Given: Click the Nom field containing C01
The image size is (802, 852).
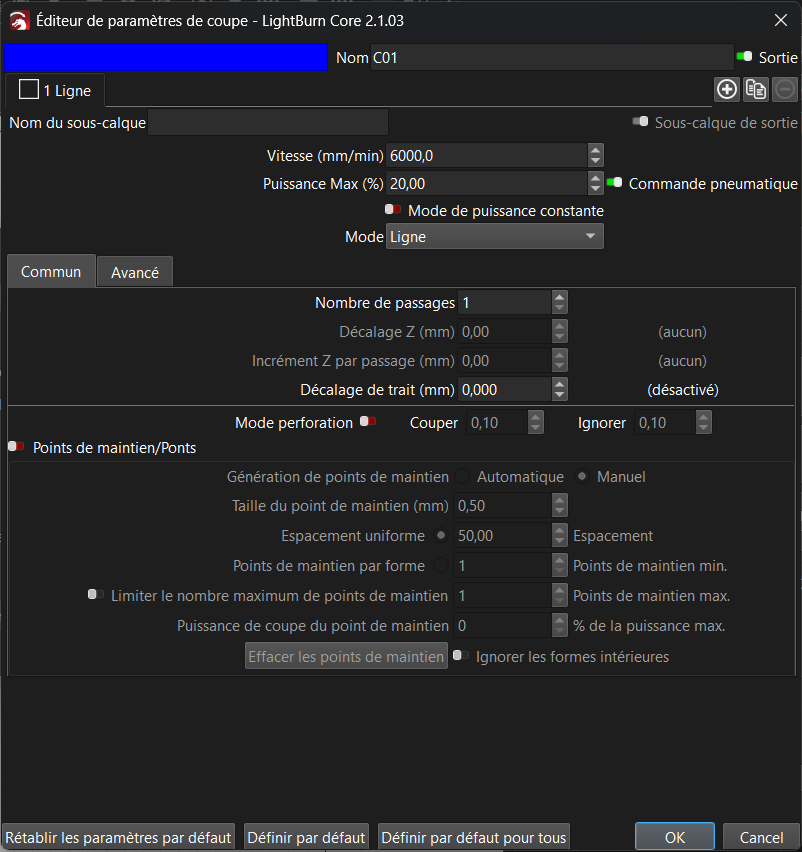Looking at the screenshot, I should pyautogui.click(x=552, y=57).
